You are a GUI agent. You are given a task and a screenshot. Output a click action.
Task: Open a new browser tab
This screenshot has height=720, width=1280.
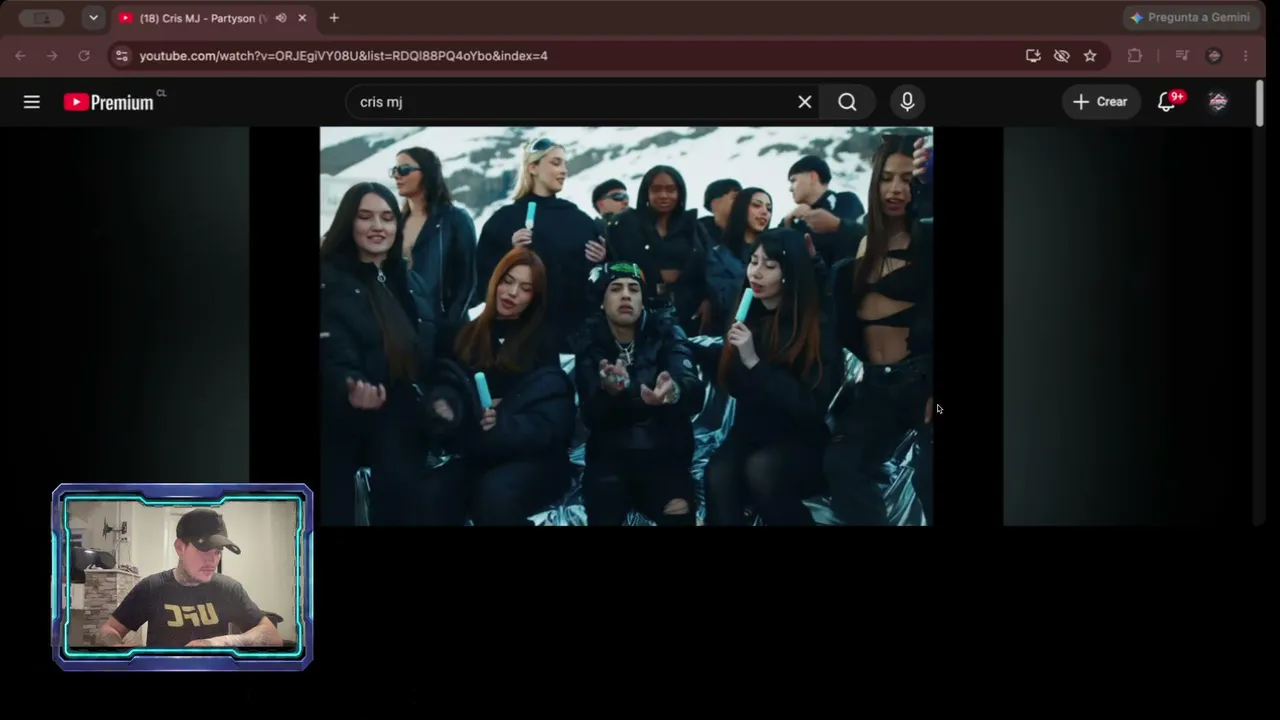[334, 18]
